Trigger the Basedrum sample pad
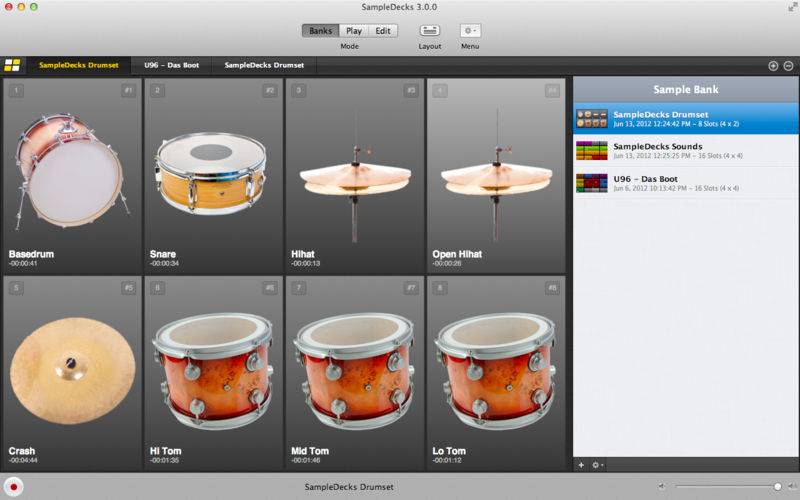Viewport: 800px width, 500px height. (72, 176)
